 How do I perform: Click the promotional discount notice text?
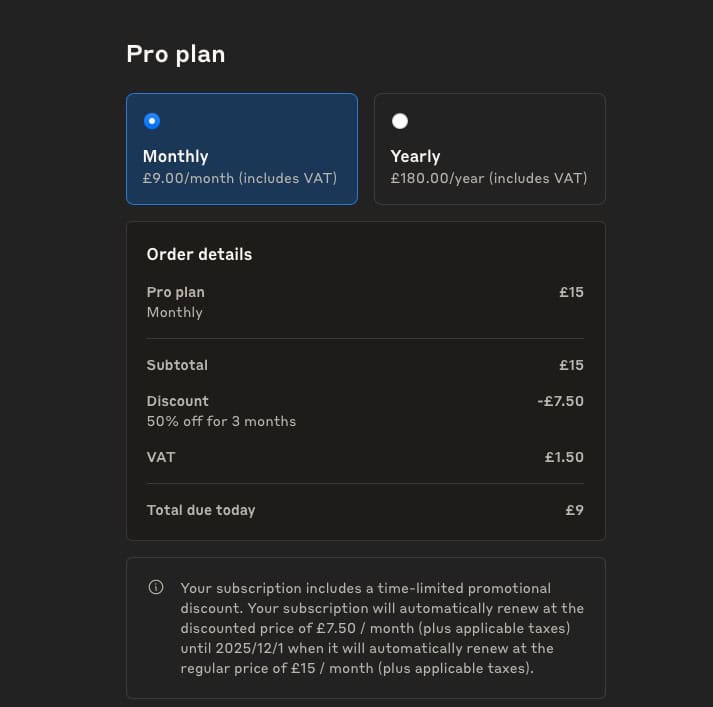381,628
